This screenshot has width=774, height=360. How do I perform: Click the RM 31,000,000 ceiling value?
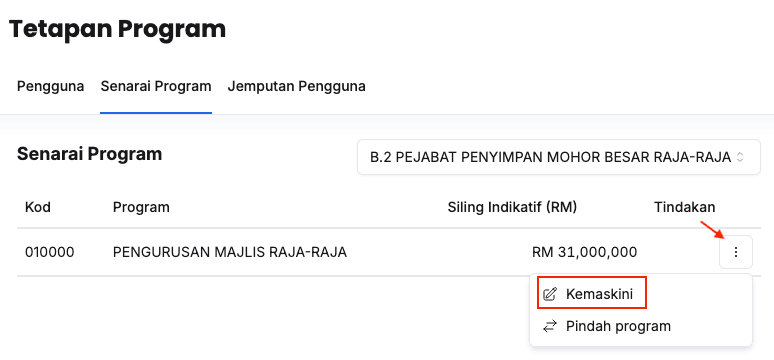[x=584, y=252]
